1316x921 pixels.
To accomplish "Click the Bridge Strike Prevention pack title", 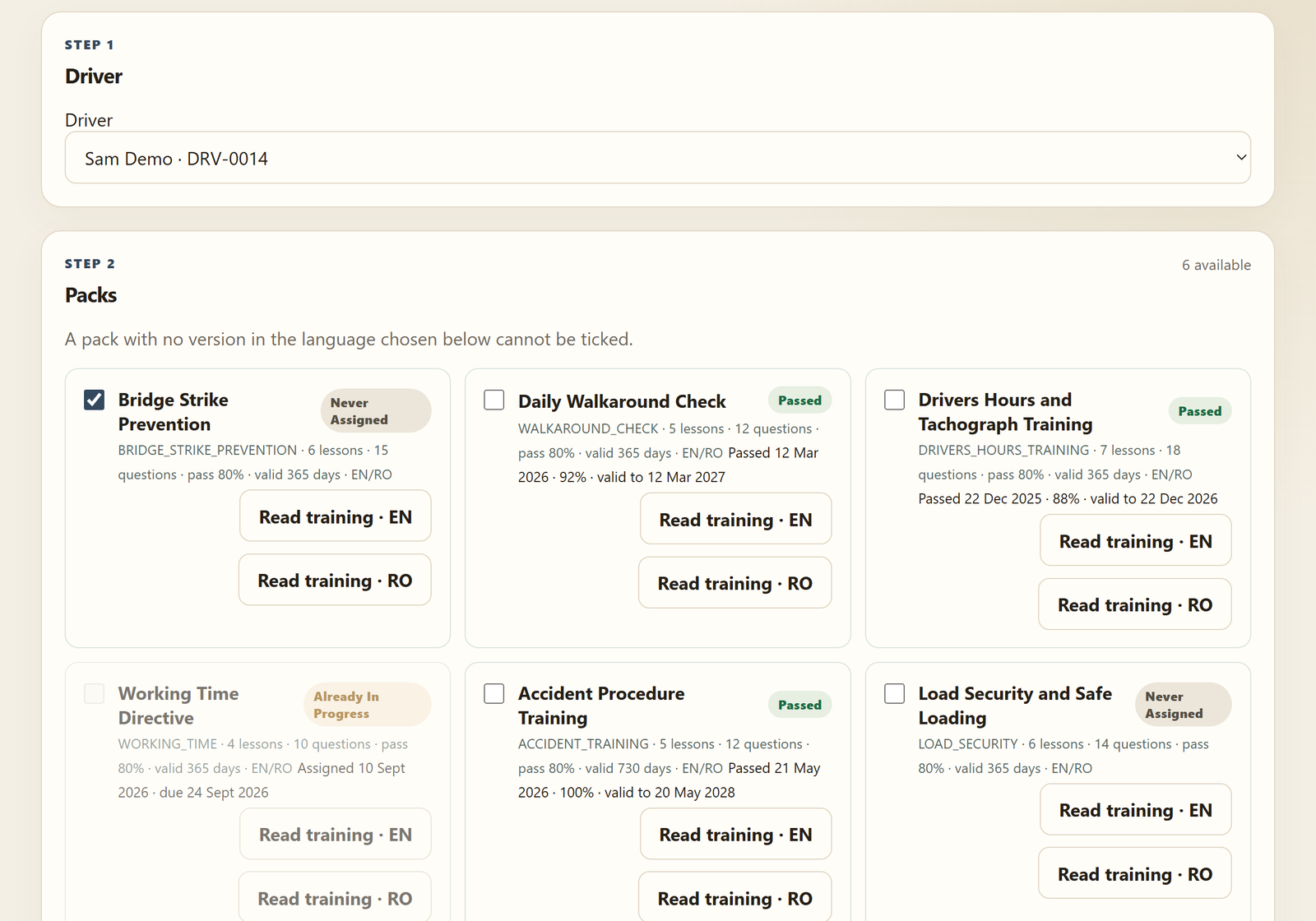I will [x=174, y=412].
